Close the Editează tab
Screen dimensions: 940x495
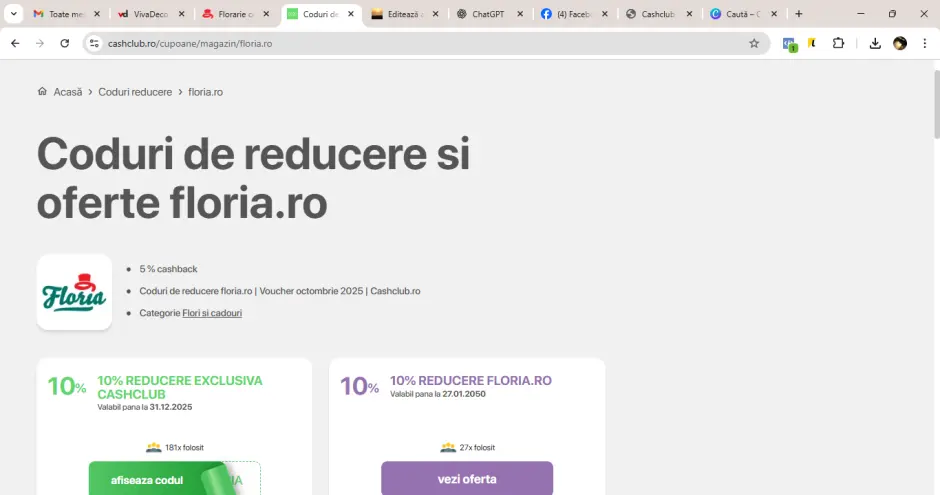pyautogui.click(x=435, y=14)
